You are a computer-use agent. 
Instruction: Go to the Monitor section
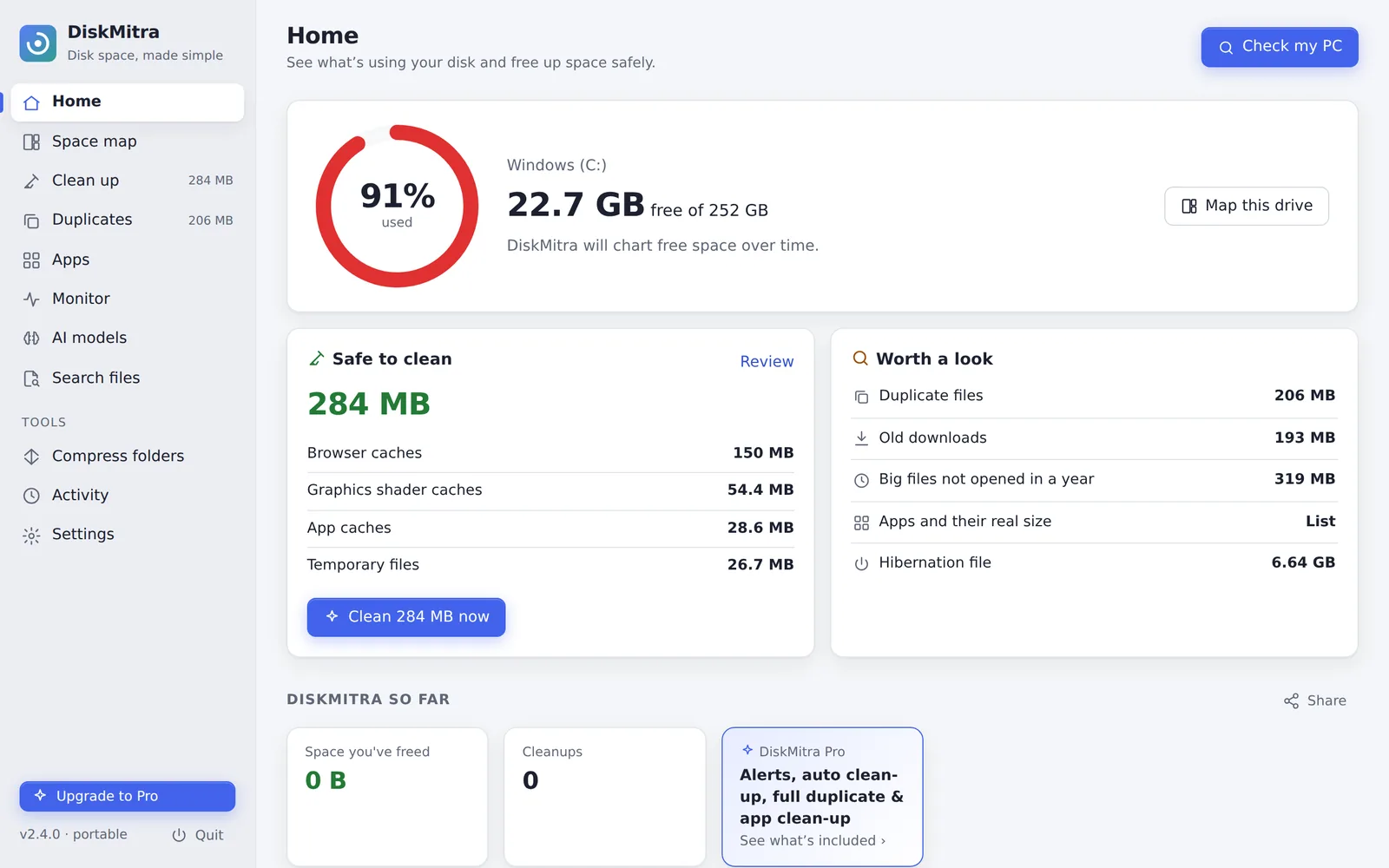(x=127, y=299)
